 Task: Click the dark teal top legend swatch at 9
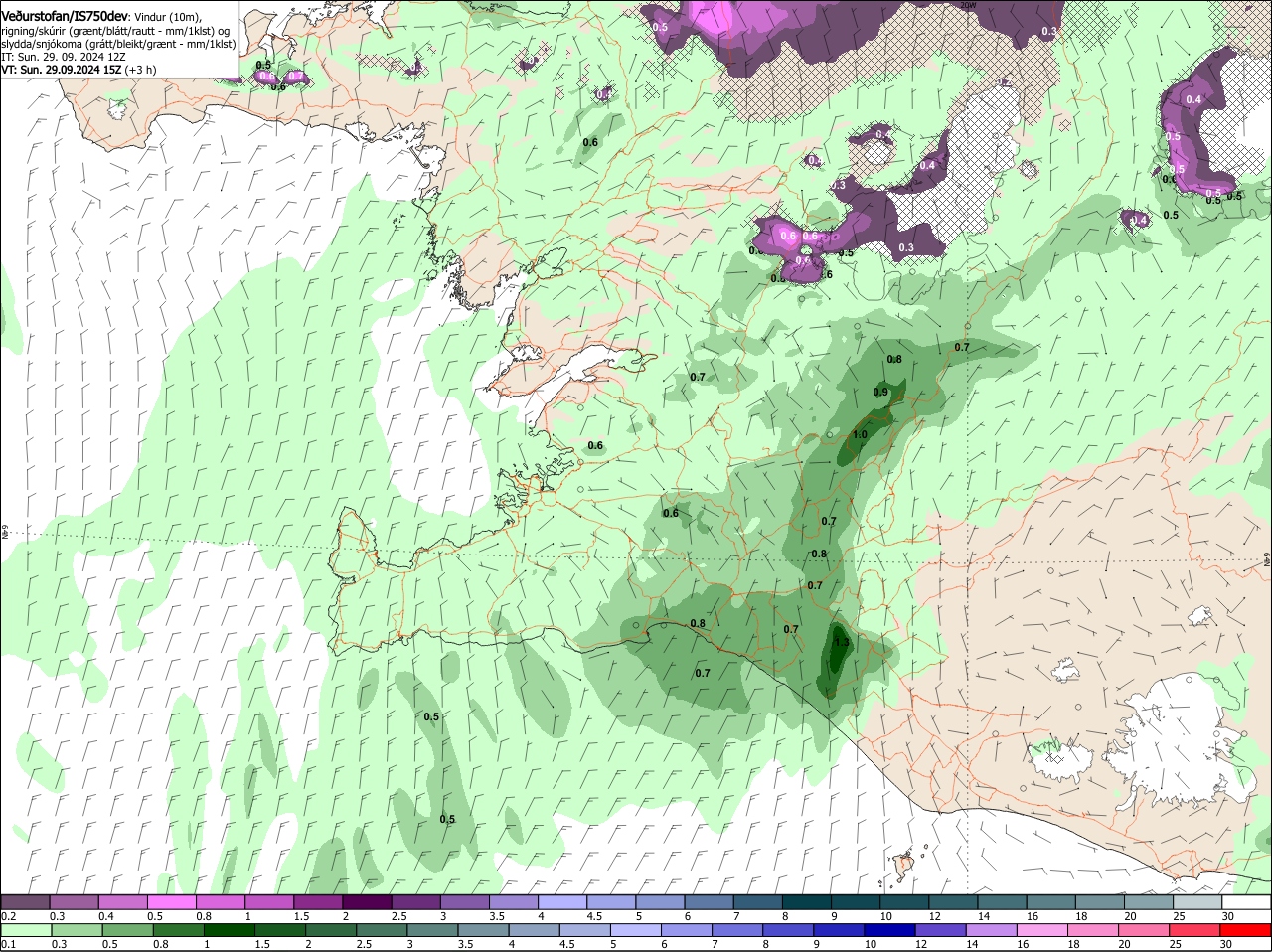(x=854, y=901)
